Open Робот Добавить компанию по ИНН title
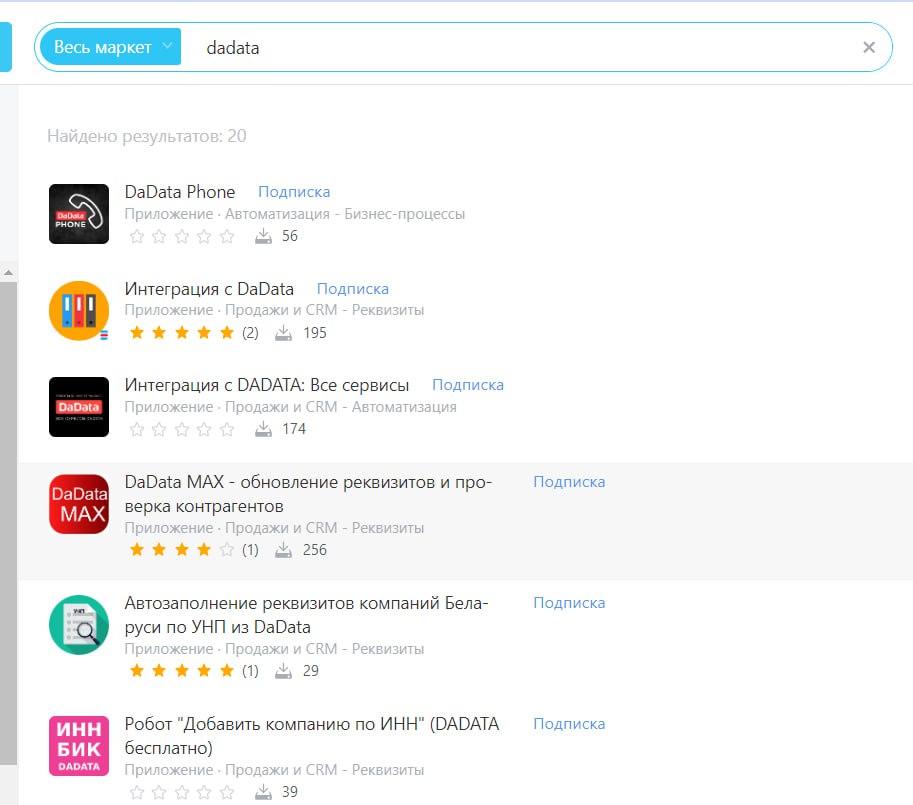913x805 pixels. coord(312,736)
